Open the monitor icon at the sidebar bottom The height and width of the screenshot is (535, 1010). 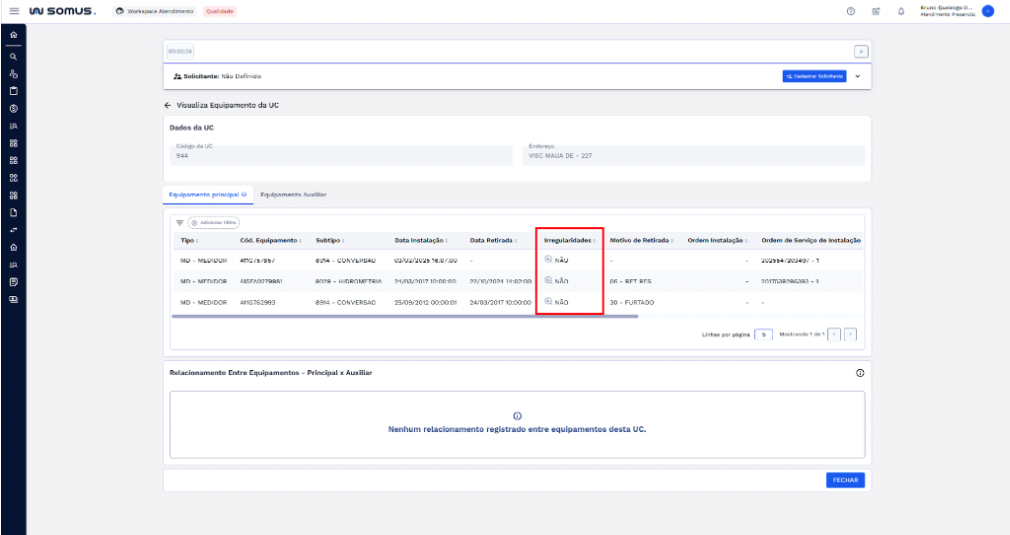pyautogui.click(x=14, y=299)
